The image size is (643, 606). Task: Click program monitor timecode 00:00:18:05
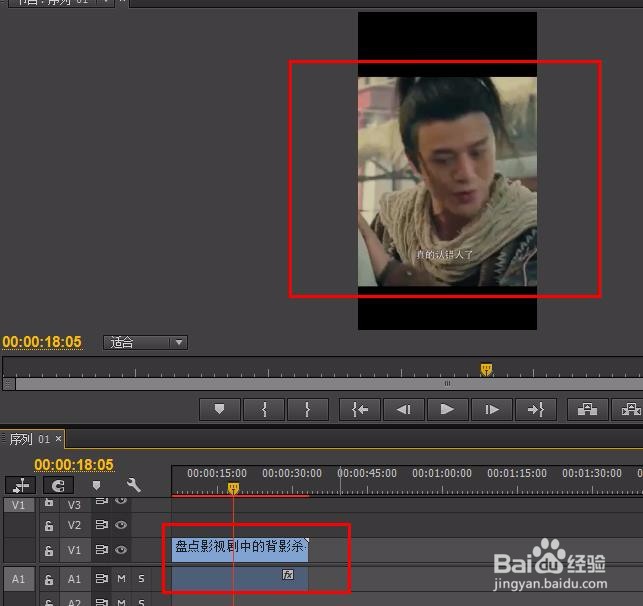tap(42, 342)
